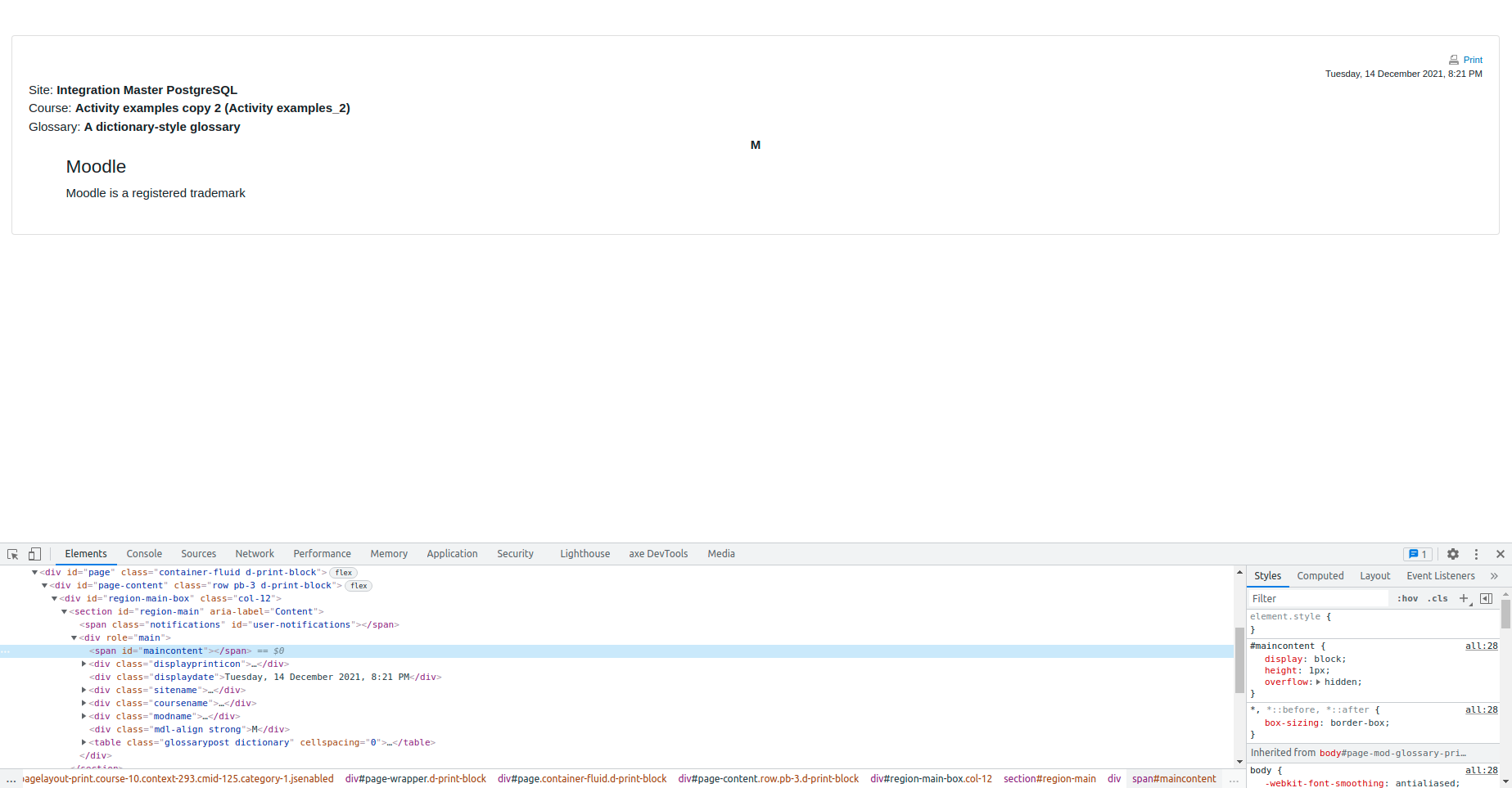Open all:28 source link for box-sizing rule
This screenshot has width=1512, height=788.
pyautogui.click(x=1481, y=710)
